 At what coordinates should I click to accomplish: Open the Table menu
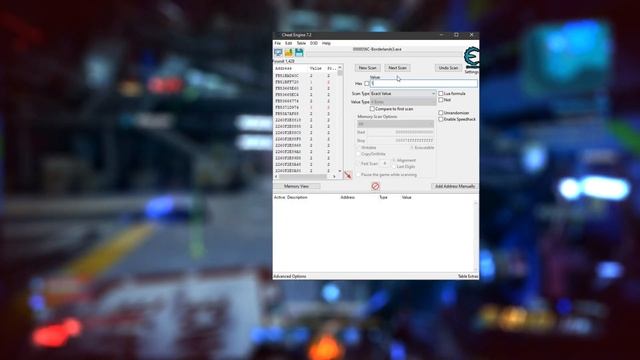[301, 43]
